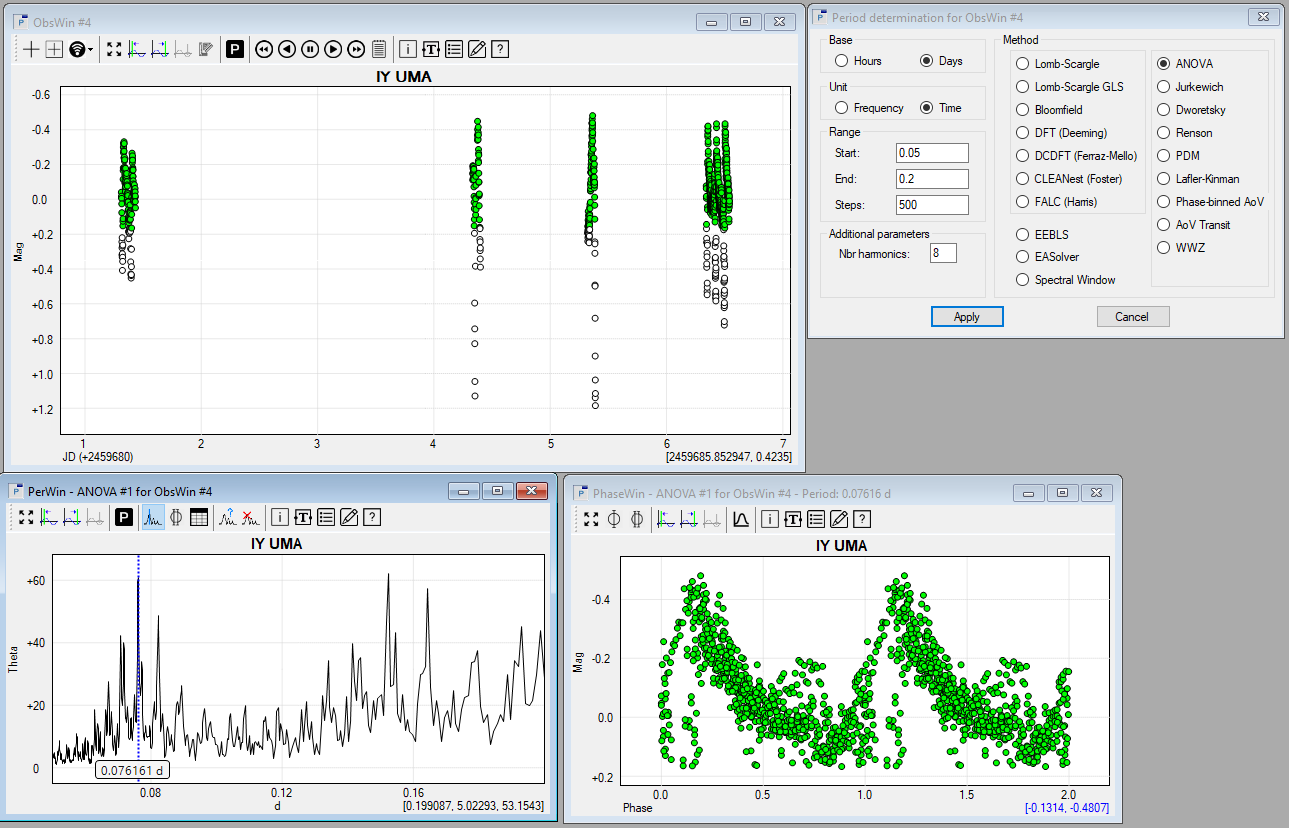Select the Hours base option
Screen dimensions: 1289x828
pyautogui.click(x=842, y=61)
